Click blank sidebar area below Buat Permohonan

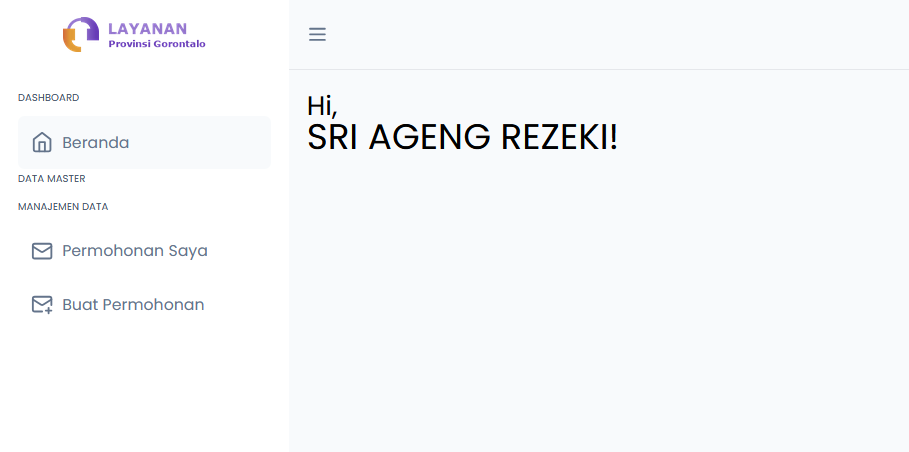[x=144, y=388]
